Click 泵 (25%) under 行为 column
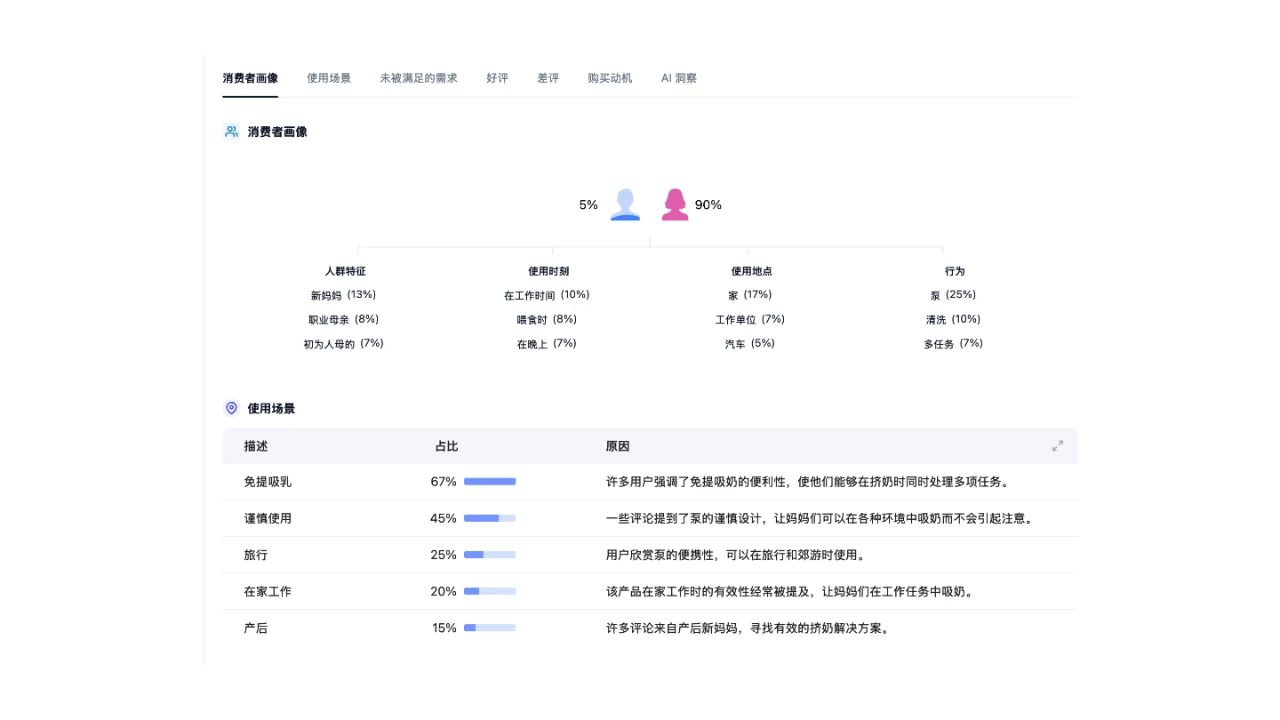The height and width of the screenshot is (720, 1280). (x=953, y=294)
